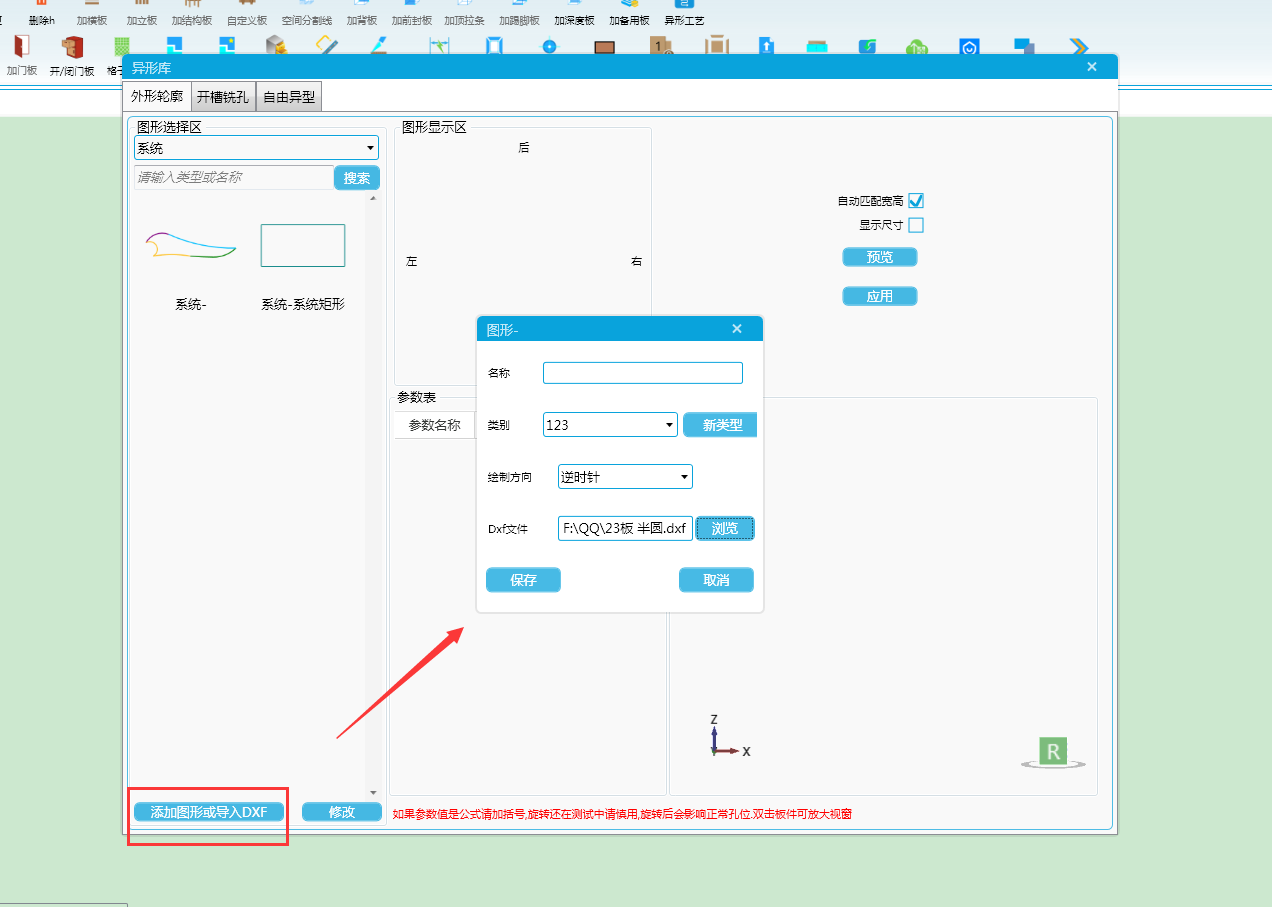Click the green R view cube icon
Image resolution: width=1272 pixels, height=907 pixels.
point(1052,751)
